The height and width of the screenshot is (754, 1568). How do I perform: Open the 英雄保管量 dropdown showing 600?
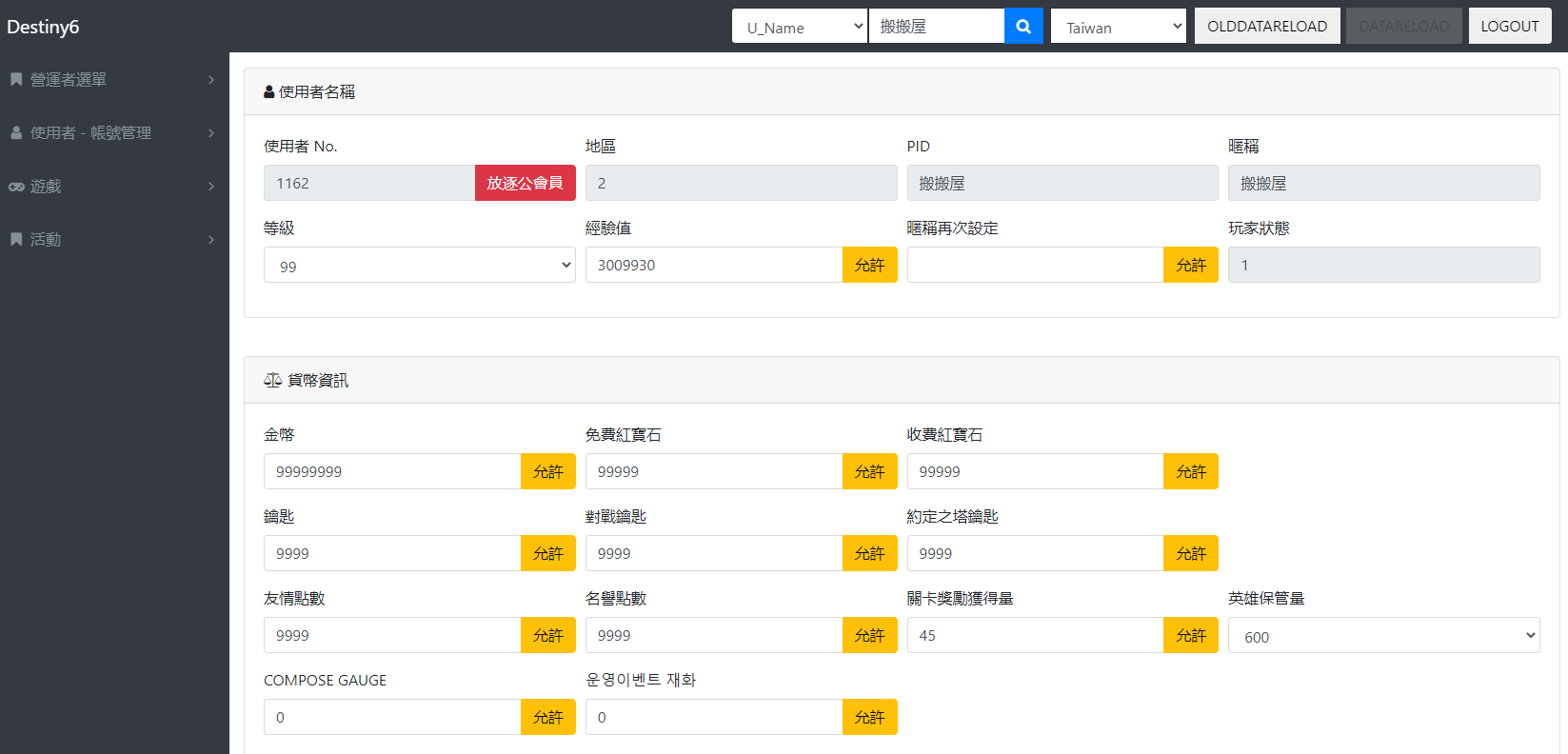1383,636
